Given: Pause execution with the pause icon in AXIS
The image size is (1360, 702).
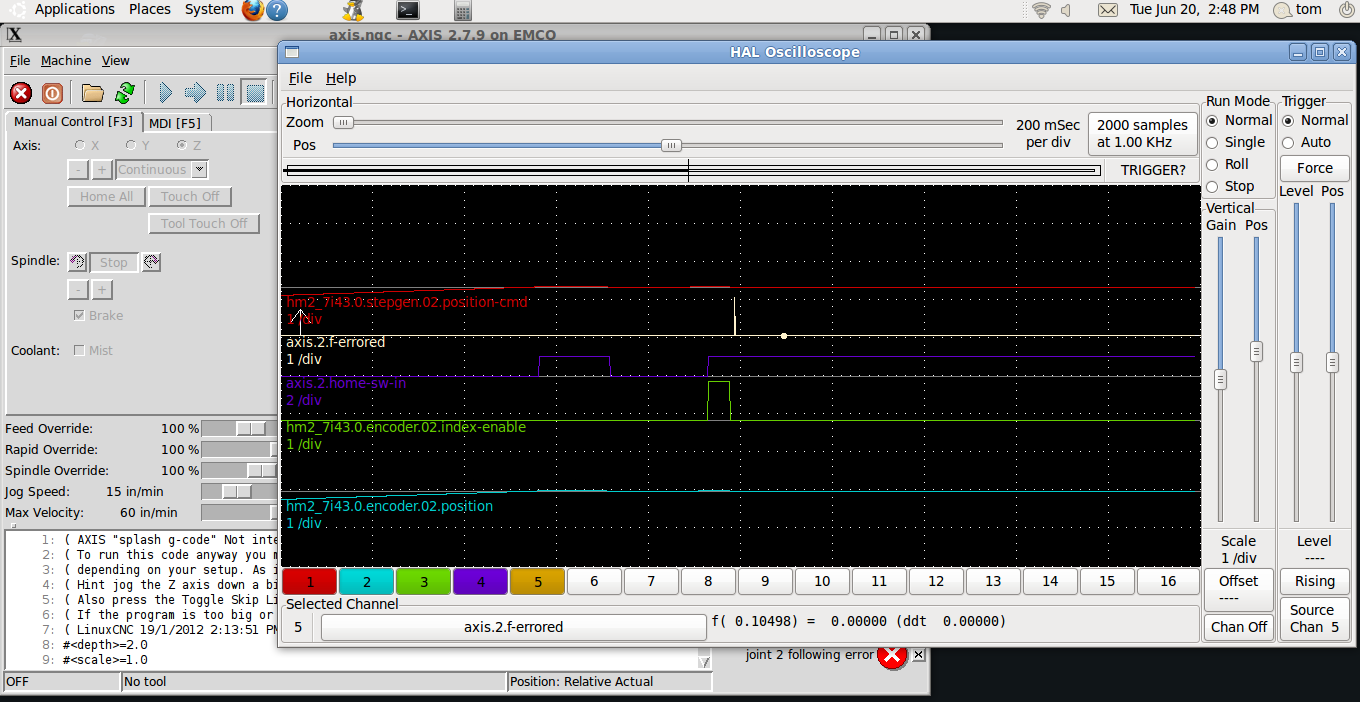Looking at the screenshot, I should (x=226, y=93).
